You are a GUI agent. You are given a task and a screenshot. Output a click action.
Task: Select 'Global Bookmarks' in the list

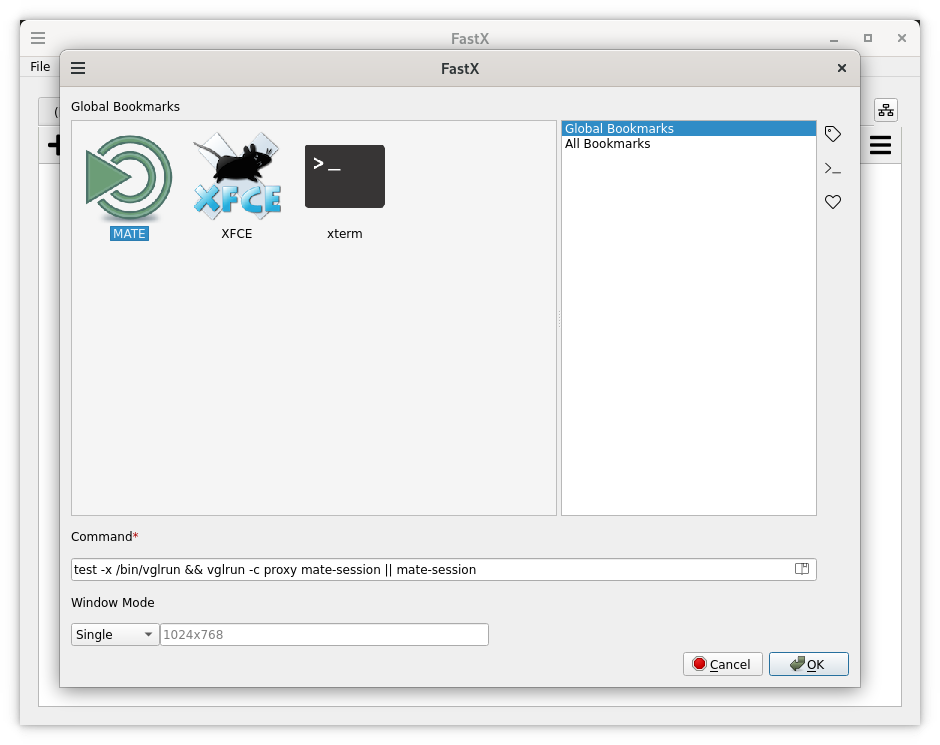(620, 128)
